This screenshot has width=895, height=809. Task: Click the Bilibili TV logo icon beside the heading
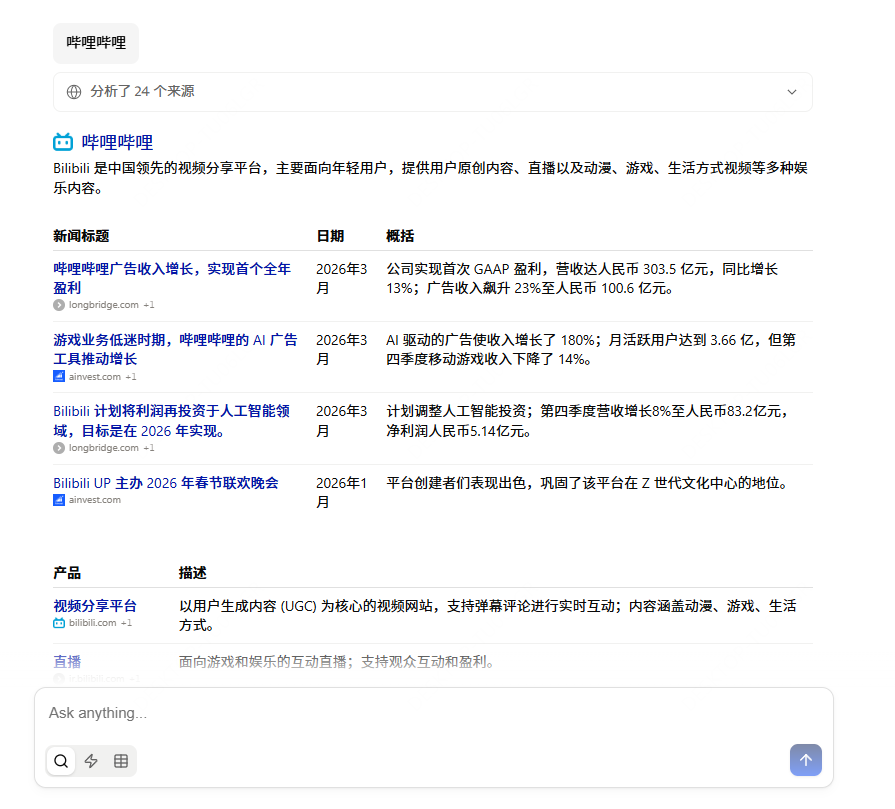click(x=62, y=141)
